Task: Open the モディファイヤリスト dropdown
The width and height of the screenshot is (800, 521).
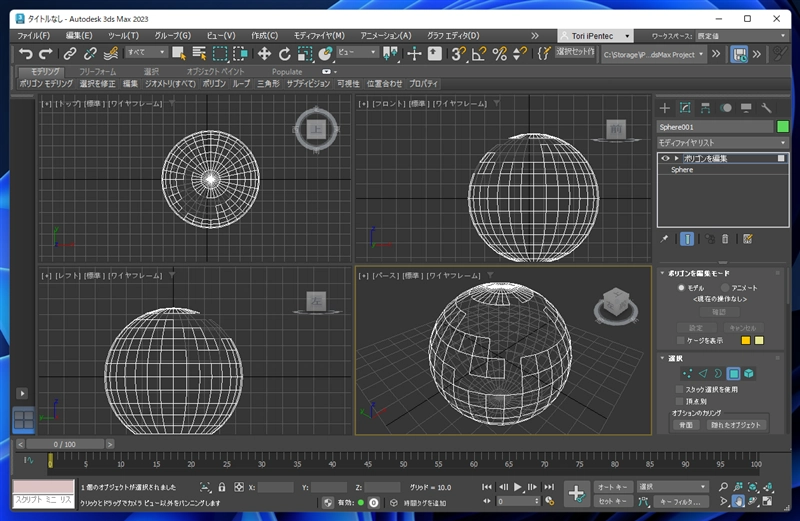Action: point(722,142)
